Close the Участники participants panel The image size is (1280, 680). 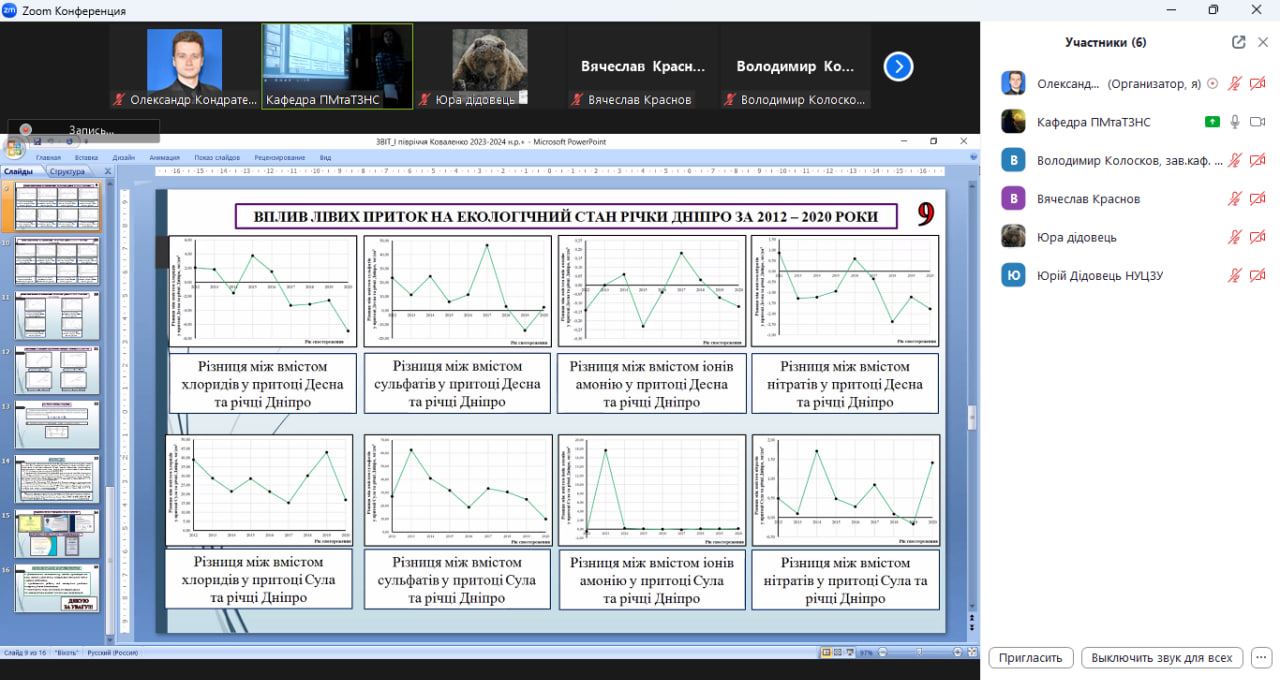(1263, 42)
